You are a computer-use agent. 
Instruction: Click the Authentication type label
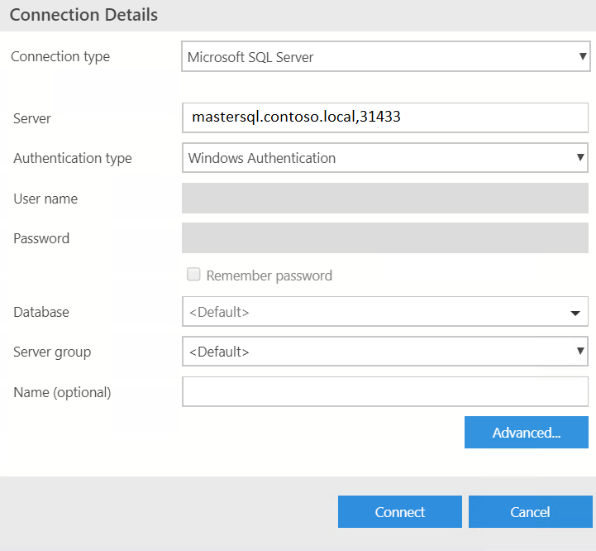coord(73,158)
